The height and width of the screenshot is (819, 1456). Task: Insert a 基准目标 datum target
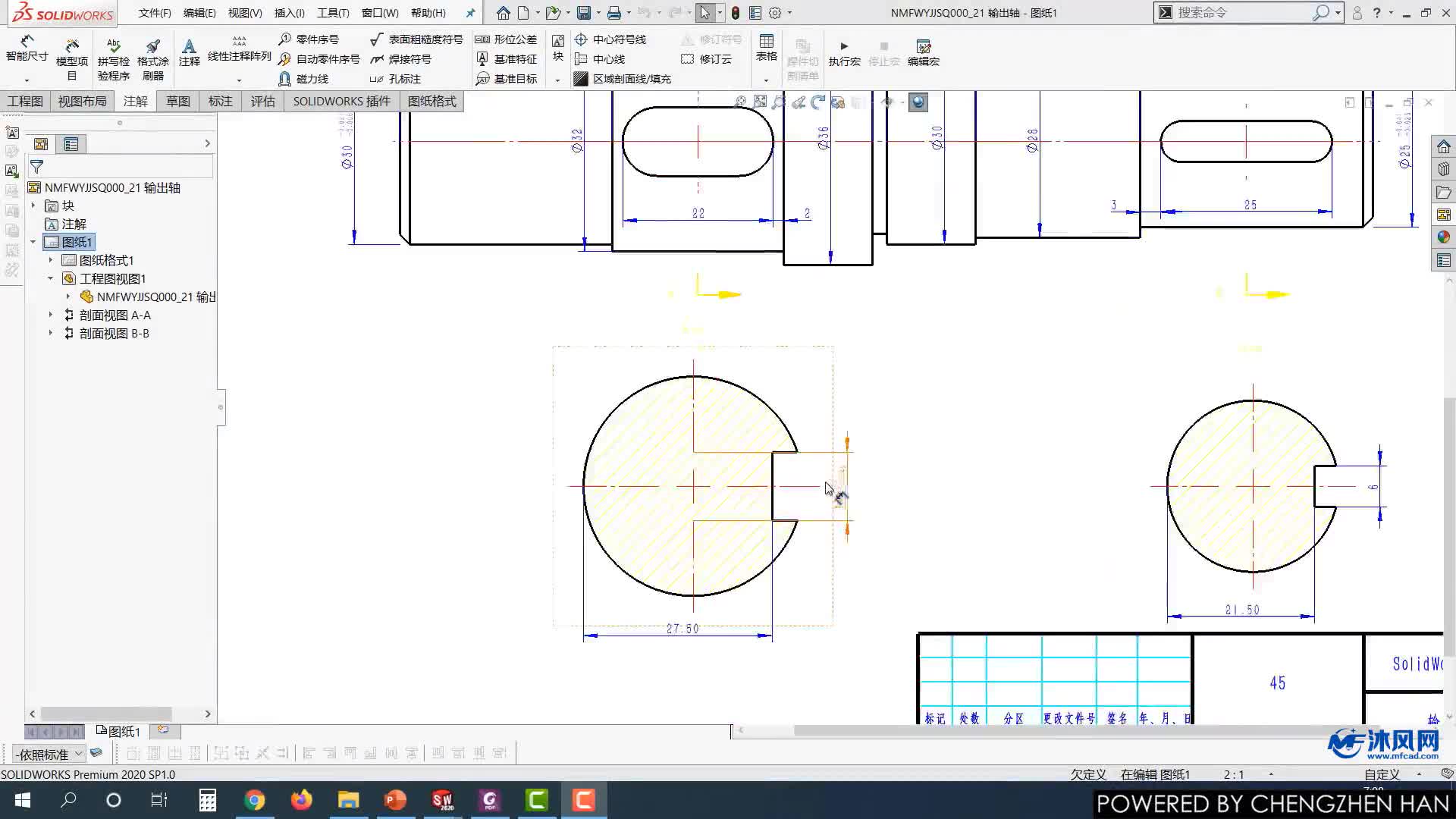[506, 79]
